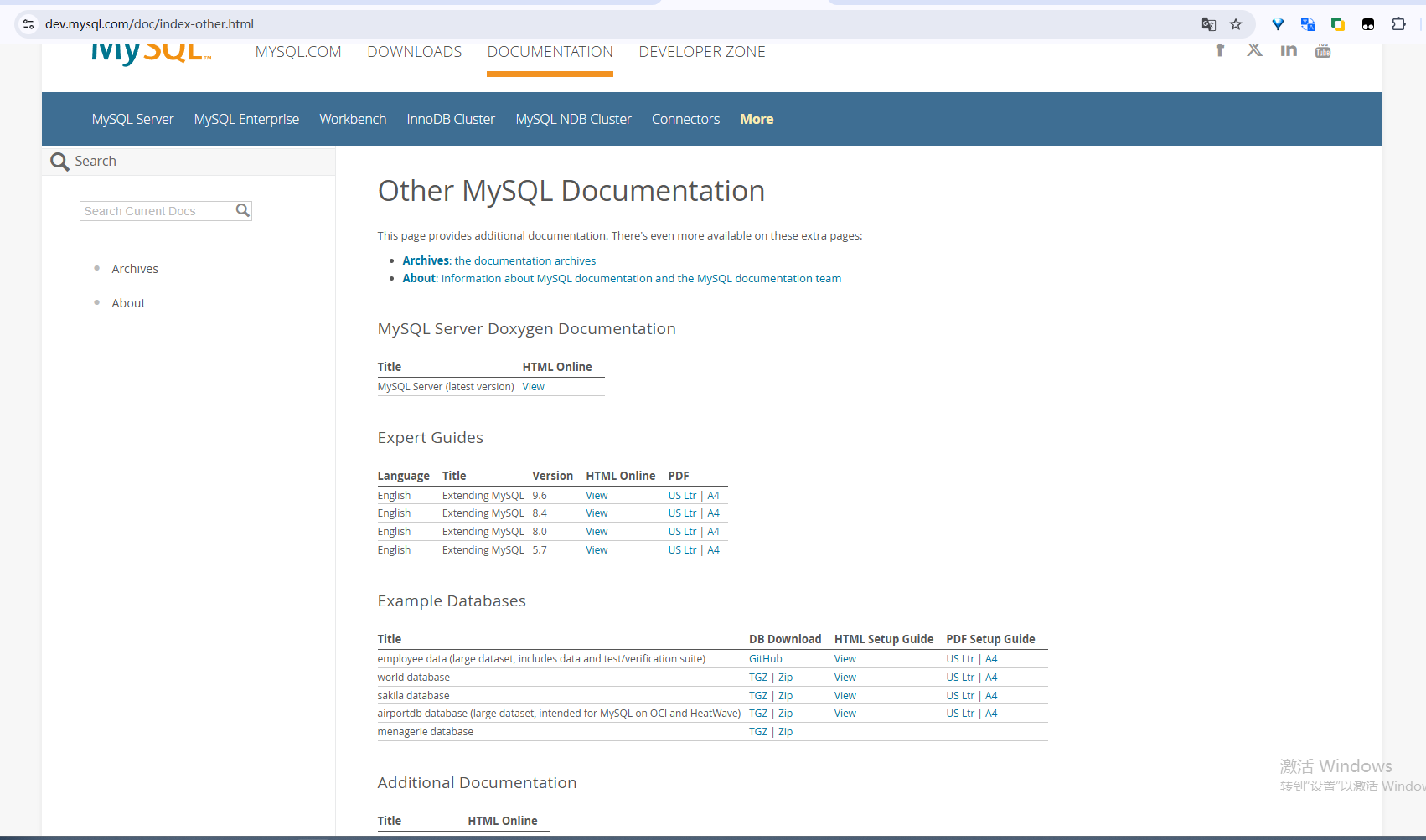Image resolution: width=1426 pixels, height=840 pixels.
Task: Visit the MySQL X (Twitter) icon
Action: [1254, 50]
